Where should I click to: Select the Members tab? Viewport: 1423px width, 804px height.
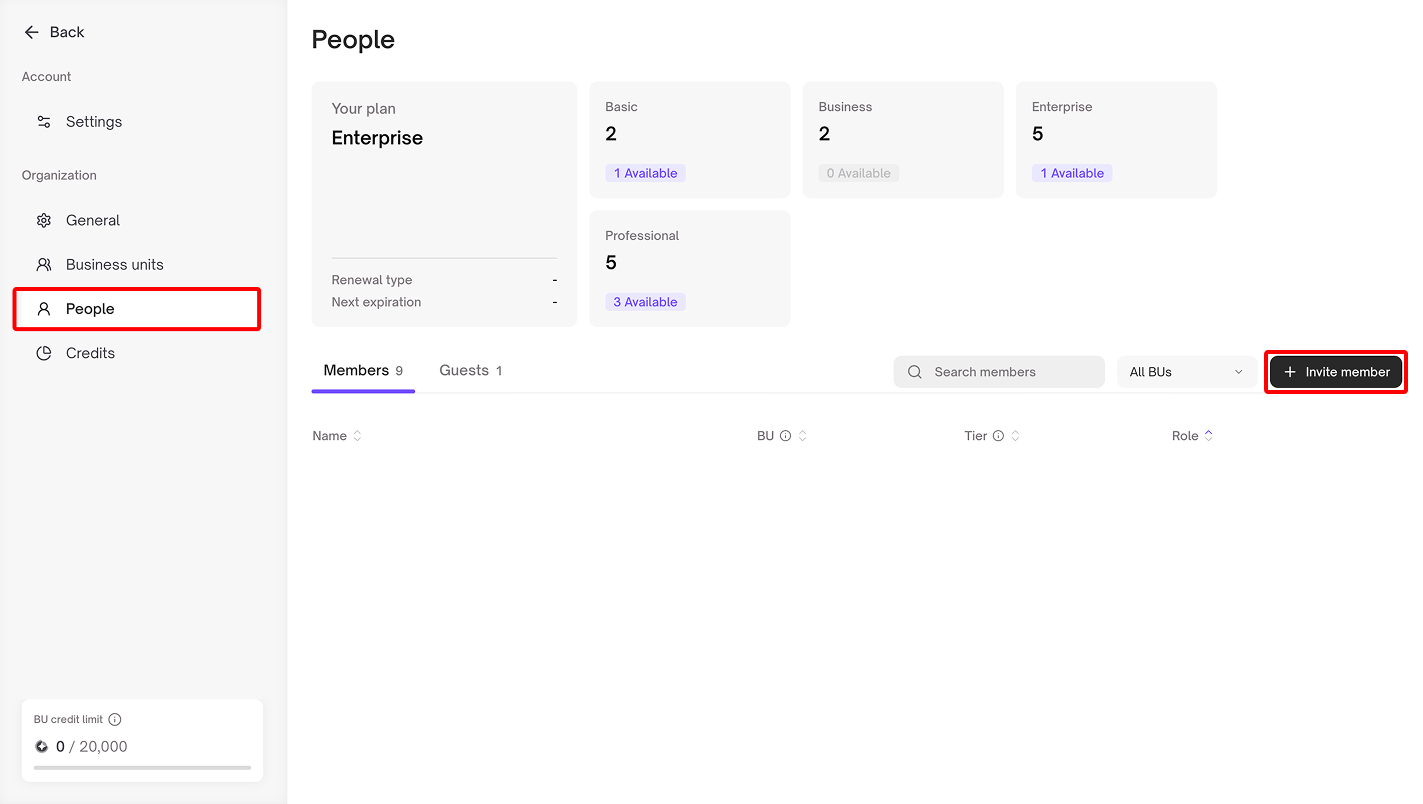point(362,371)
